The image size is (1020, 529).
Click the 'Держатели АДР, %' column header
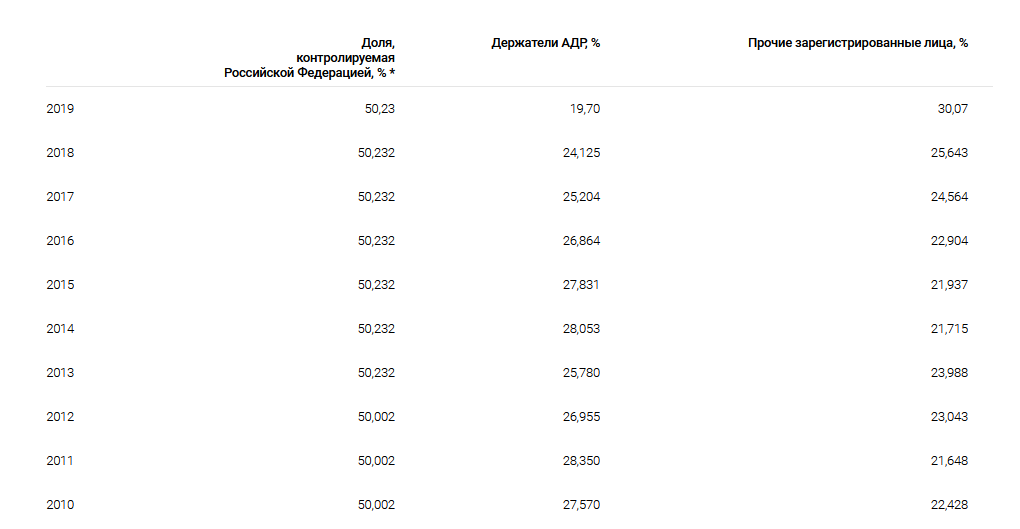(545, 43)
